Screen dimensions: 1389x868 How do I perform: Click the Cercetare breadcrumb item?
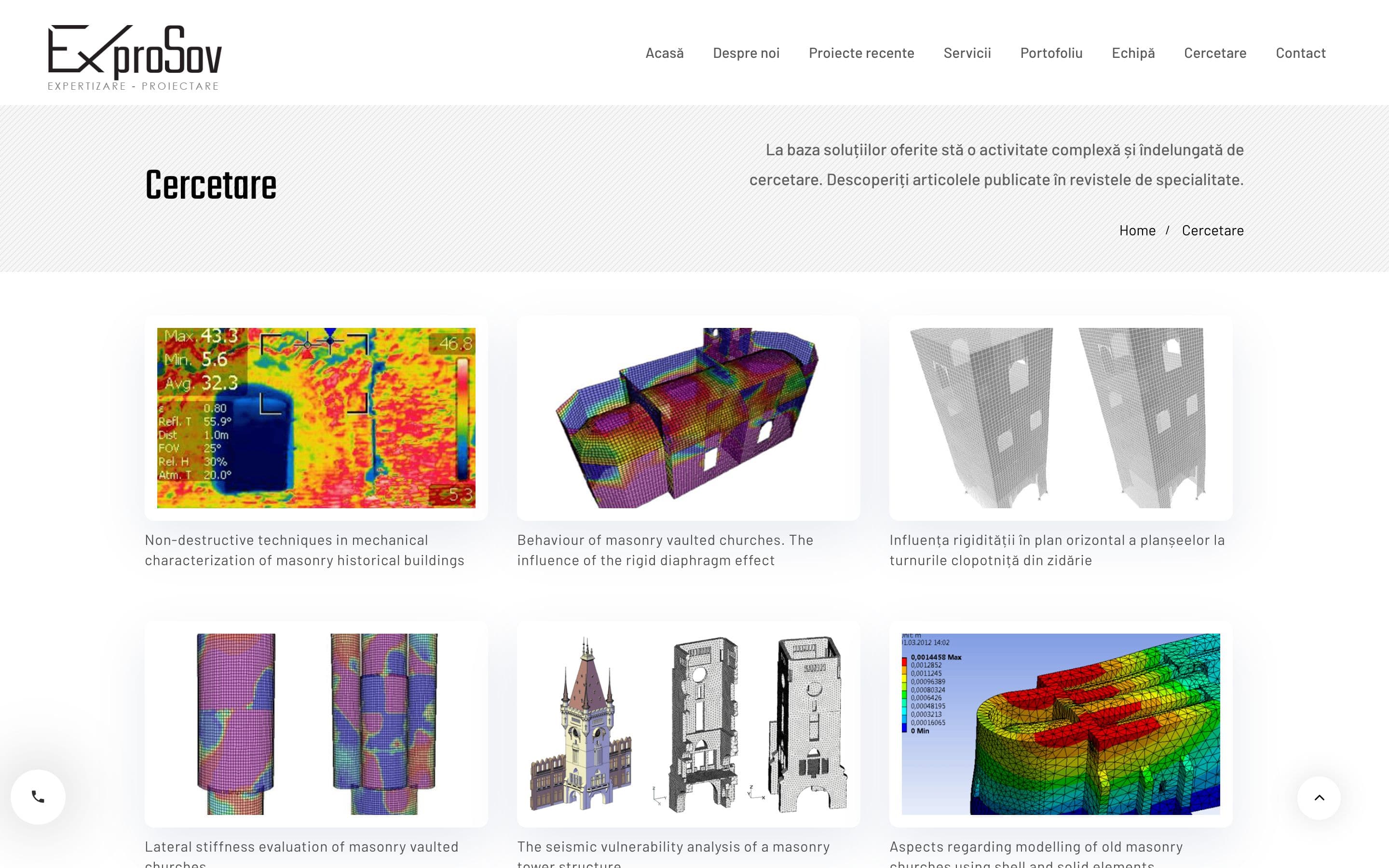(1212, 230)
